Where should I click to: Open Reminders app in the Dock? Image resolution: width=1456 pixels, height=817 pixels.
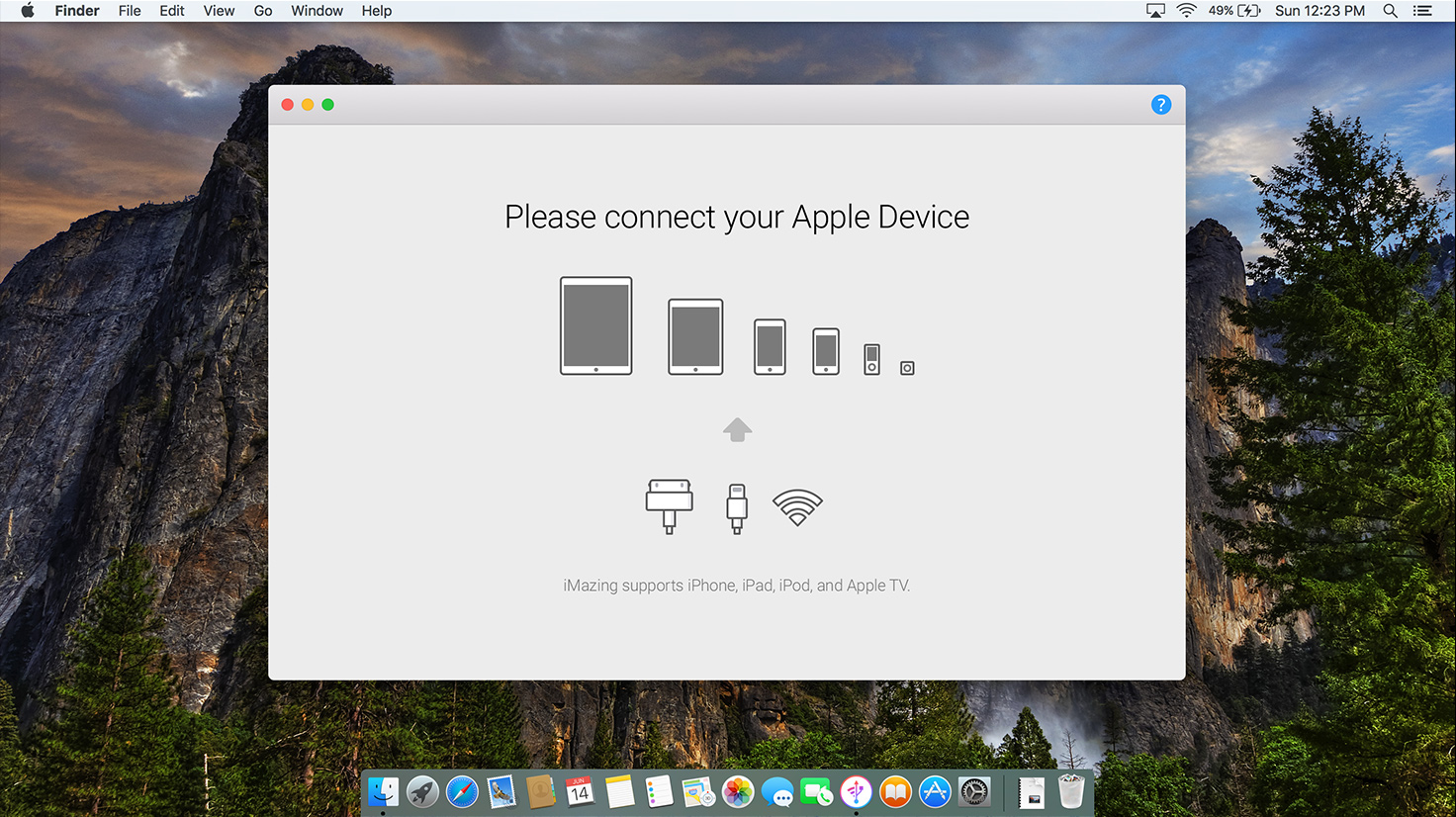tap(659, 792)
